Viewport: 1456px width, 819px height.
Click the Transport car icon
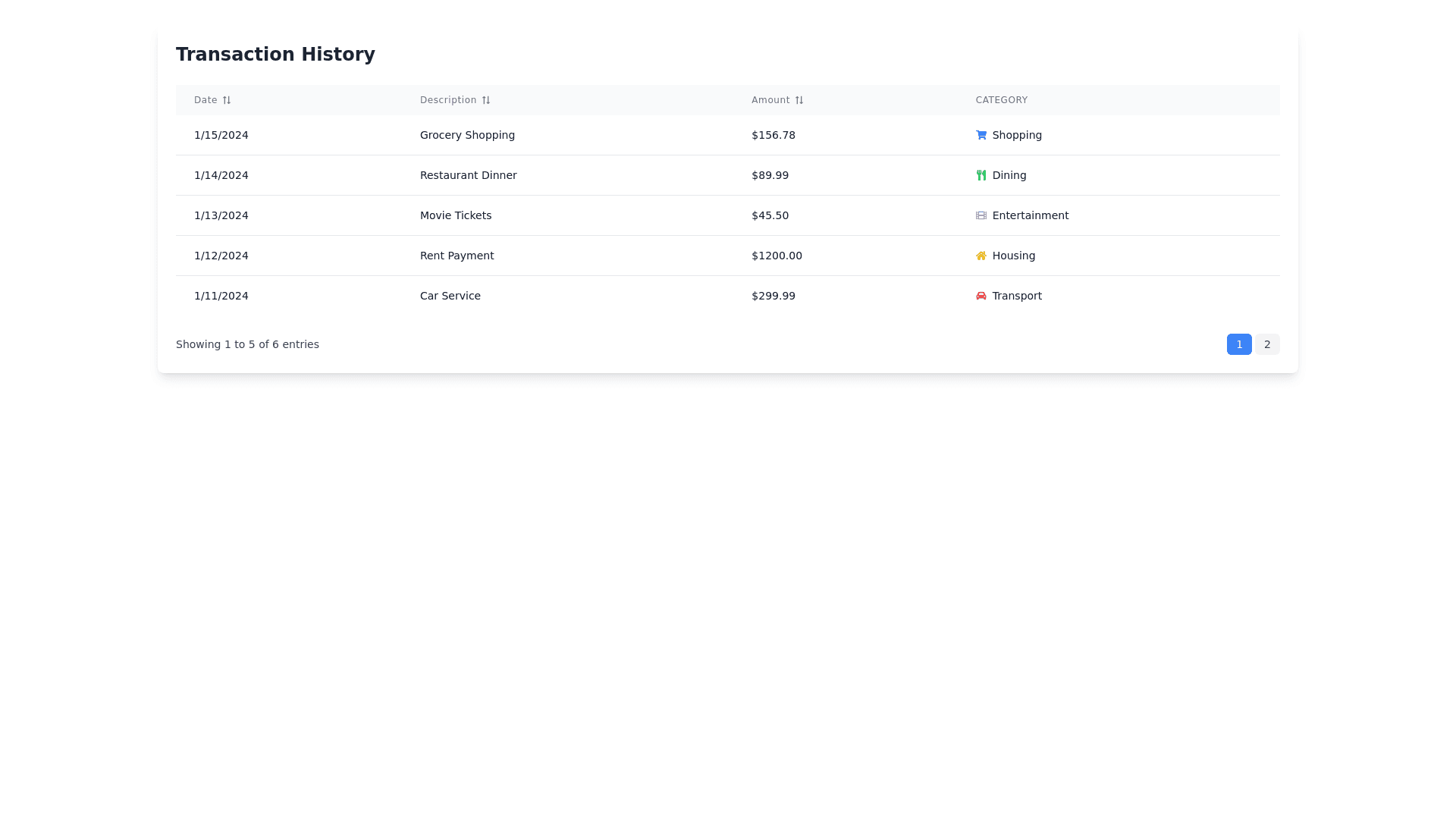[x=981, y=296]
